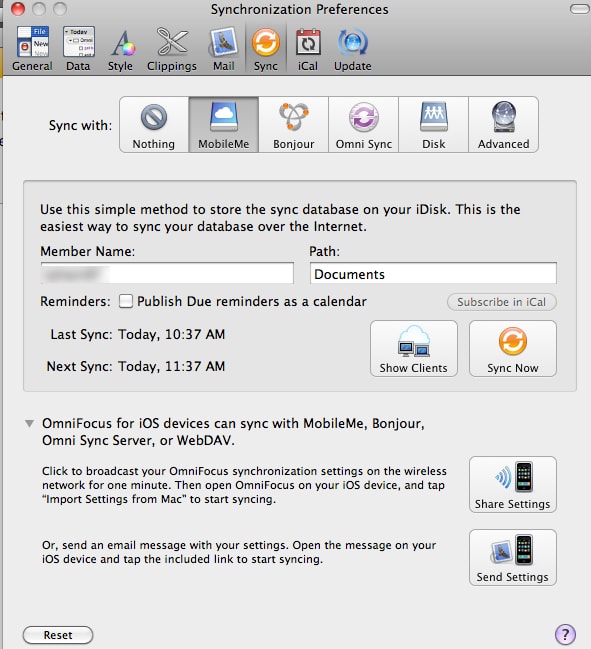Enable Publish Due reminders as a calendar
Image resolution: width=591 pixels, height=649 pixels.
[x=126, y=301]
